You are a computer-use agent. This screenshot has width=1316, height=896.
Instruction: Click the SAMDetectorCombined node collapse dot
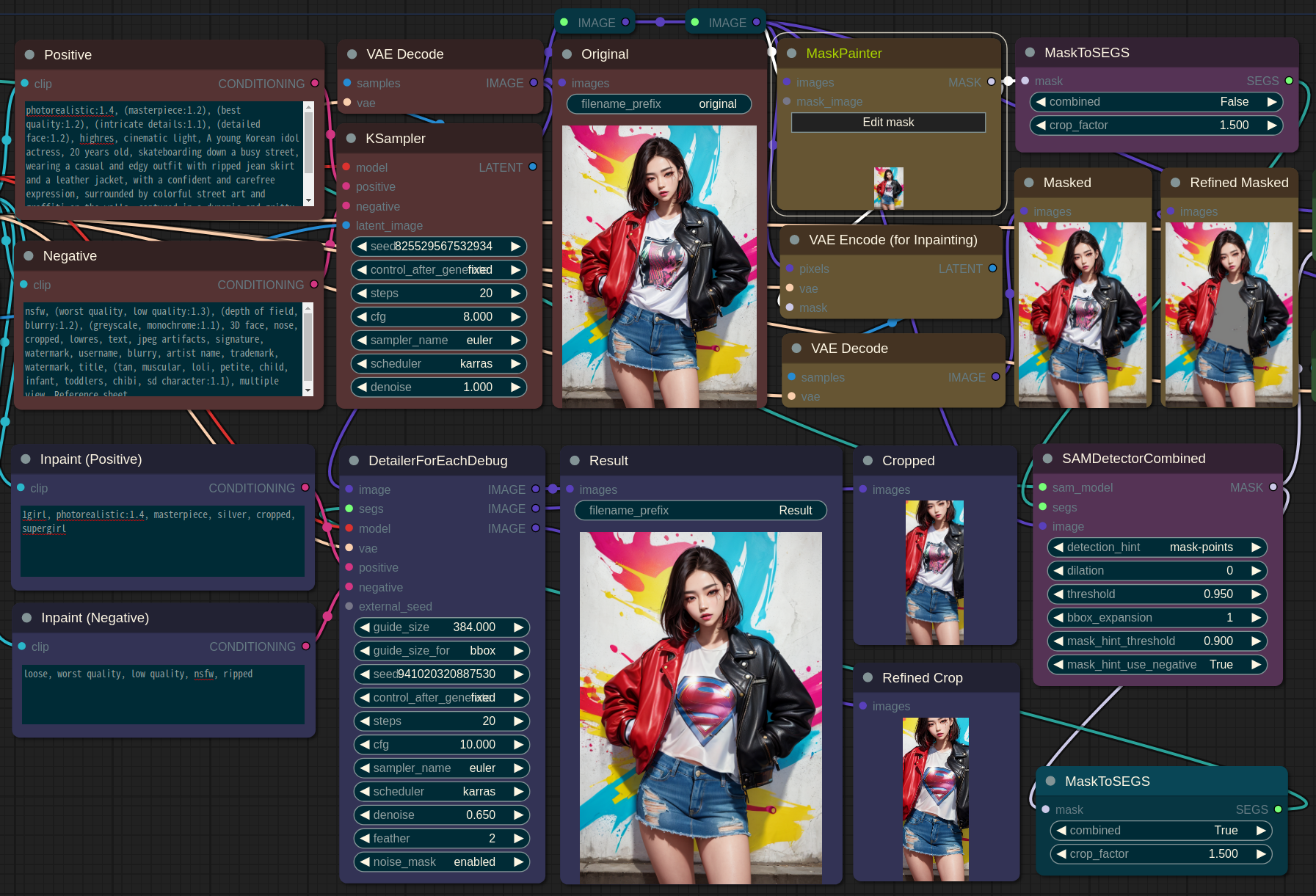(x=1047, y=459)
